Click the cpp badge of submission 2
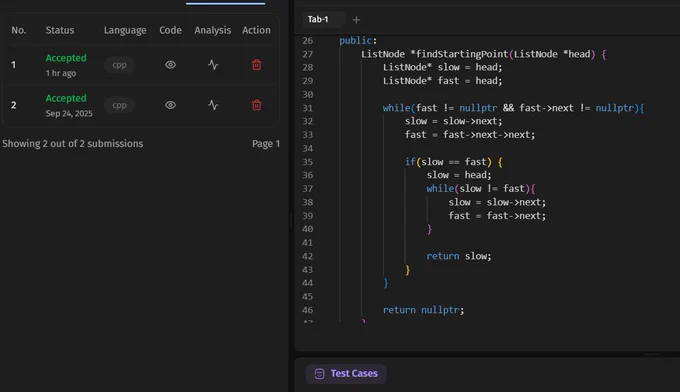 119,105
